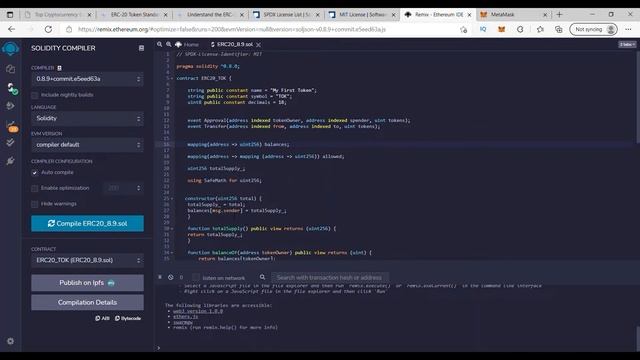Open the ethers.js link in terminal
The height and width of the screenshot is (360, 640).
[x=185, y=317]
